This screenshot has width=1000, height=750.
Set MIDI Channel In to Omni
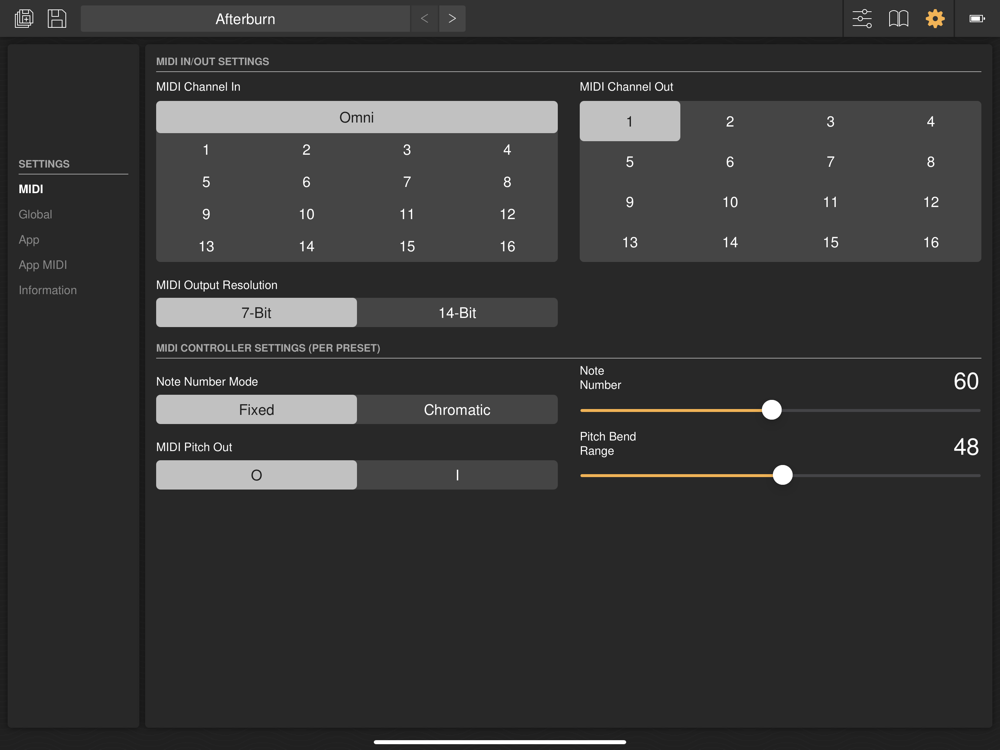[x=357, y=117]
